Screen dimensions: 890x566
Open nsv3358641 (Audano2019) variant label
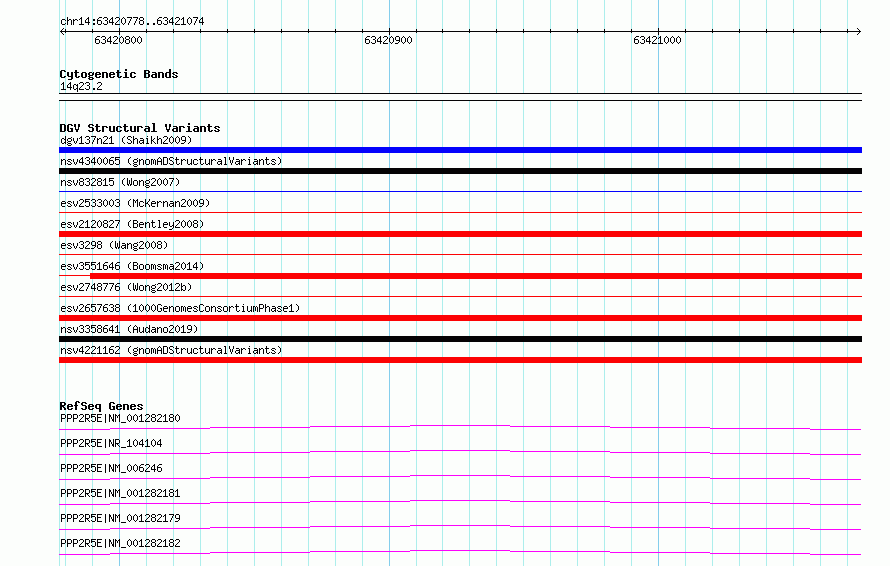click(x=129, y=329)
